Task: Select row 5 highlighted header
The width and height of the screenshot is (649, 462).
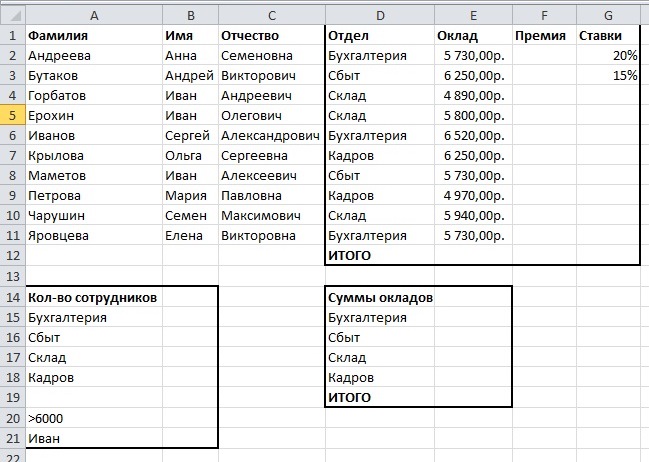Action: [x=13, y=116]
